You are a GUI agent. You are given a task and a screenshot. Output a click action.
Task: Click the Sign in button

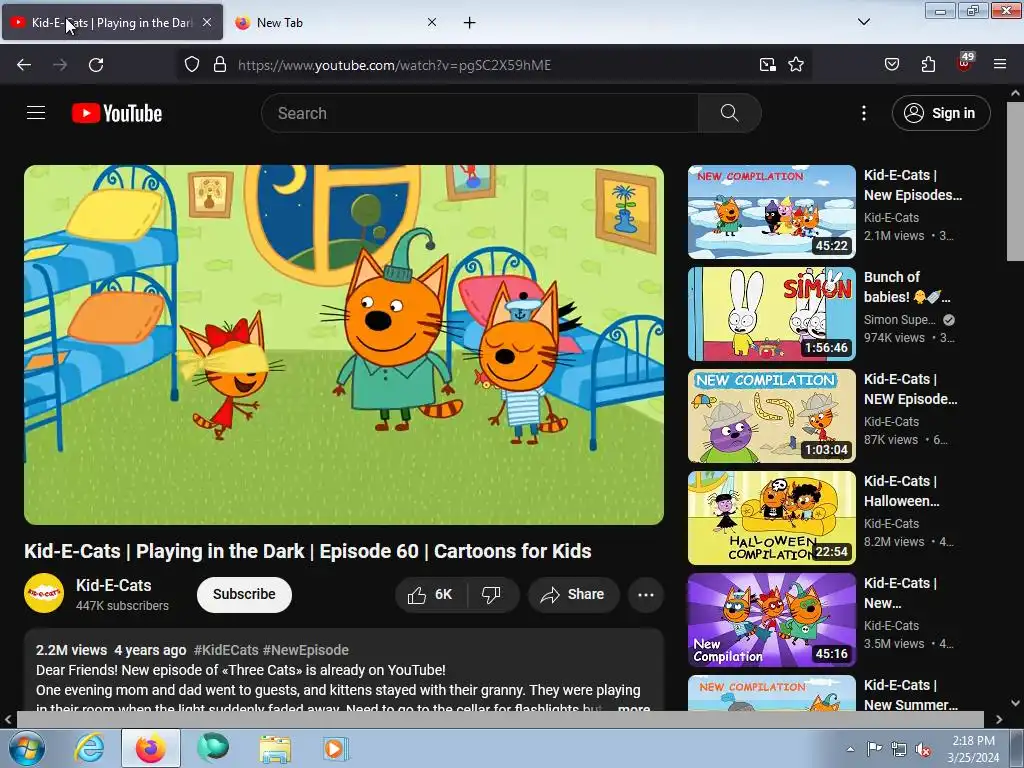(940, 113)
